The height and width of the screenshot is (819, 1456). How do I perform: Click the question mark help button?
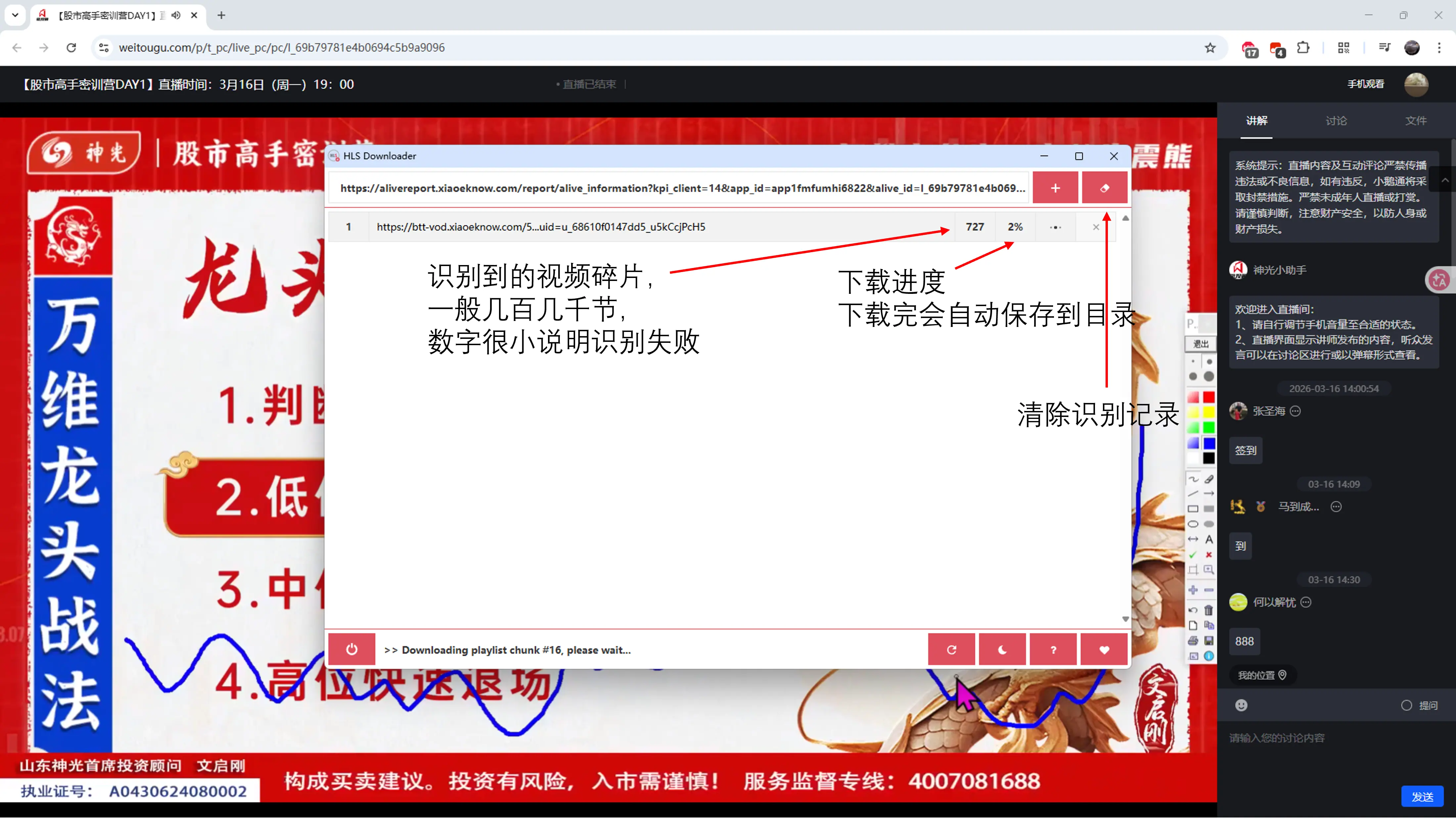pos(1053,650)
